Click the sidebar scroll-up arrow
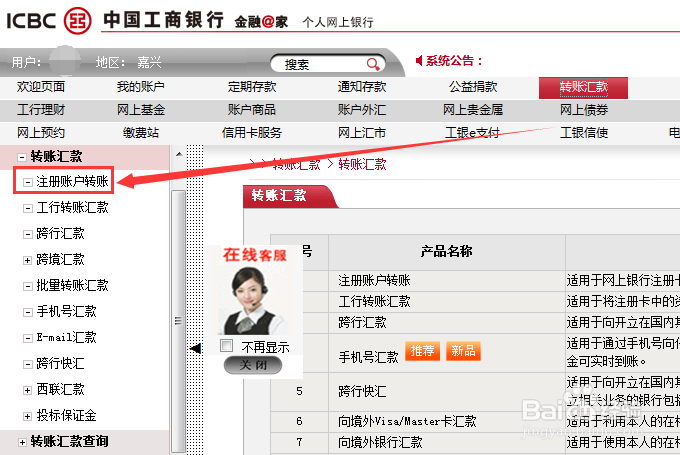 click(179, 154)
